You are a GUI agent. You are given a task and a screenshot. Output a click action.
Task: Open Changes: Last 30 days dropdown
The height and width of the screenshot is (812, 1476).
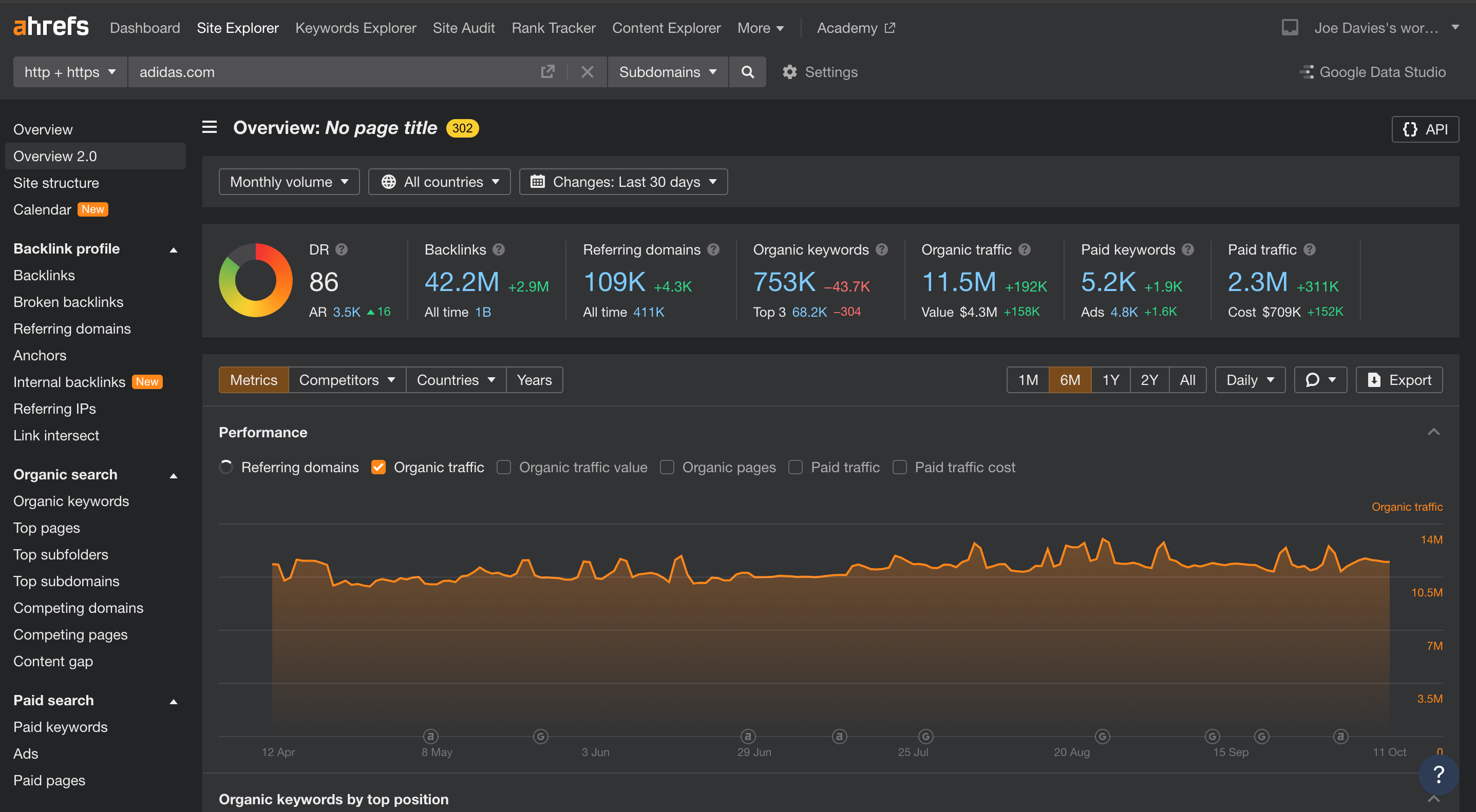(x=623, y=182)
